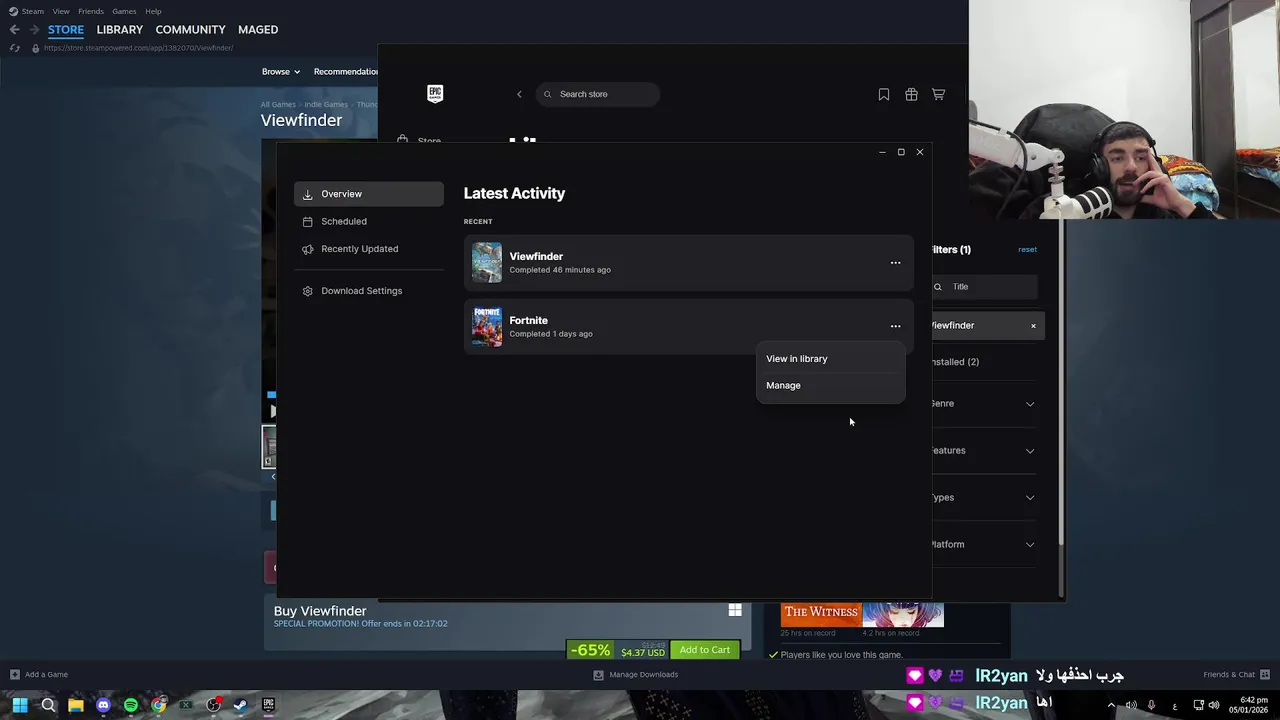This screenshot has width=1280, height=720.
Task: Click Add a Game in Steam
Action: tap(39, 675)
